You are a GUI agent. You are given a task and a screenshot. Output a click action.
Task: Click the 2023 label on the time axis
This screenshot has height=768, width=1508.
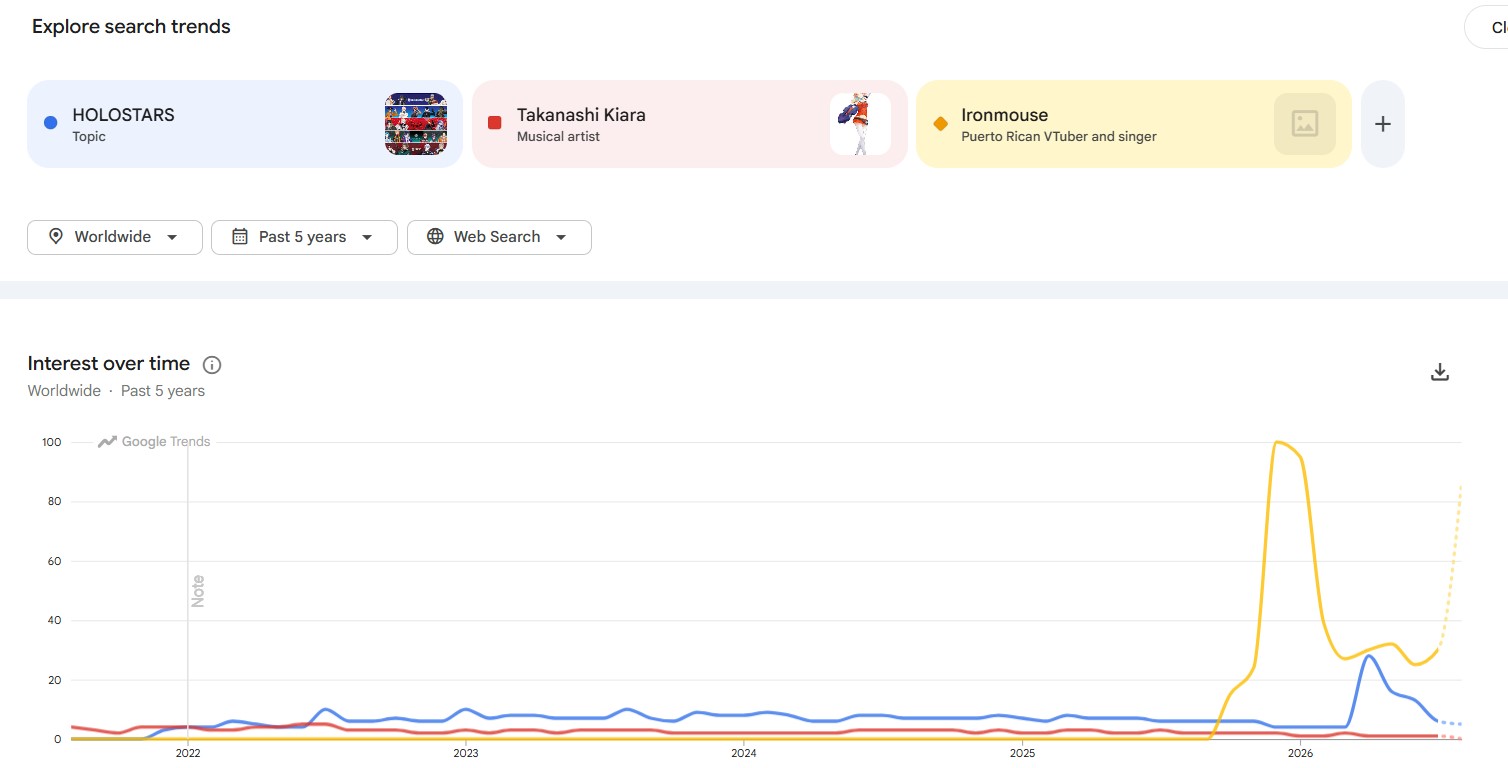pyautogui.click(x=466, y=752)
